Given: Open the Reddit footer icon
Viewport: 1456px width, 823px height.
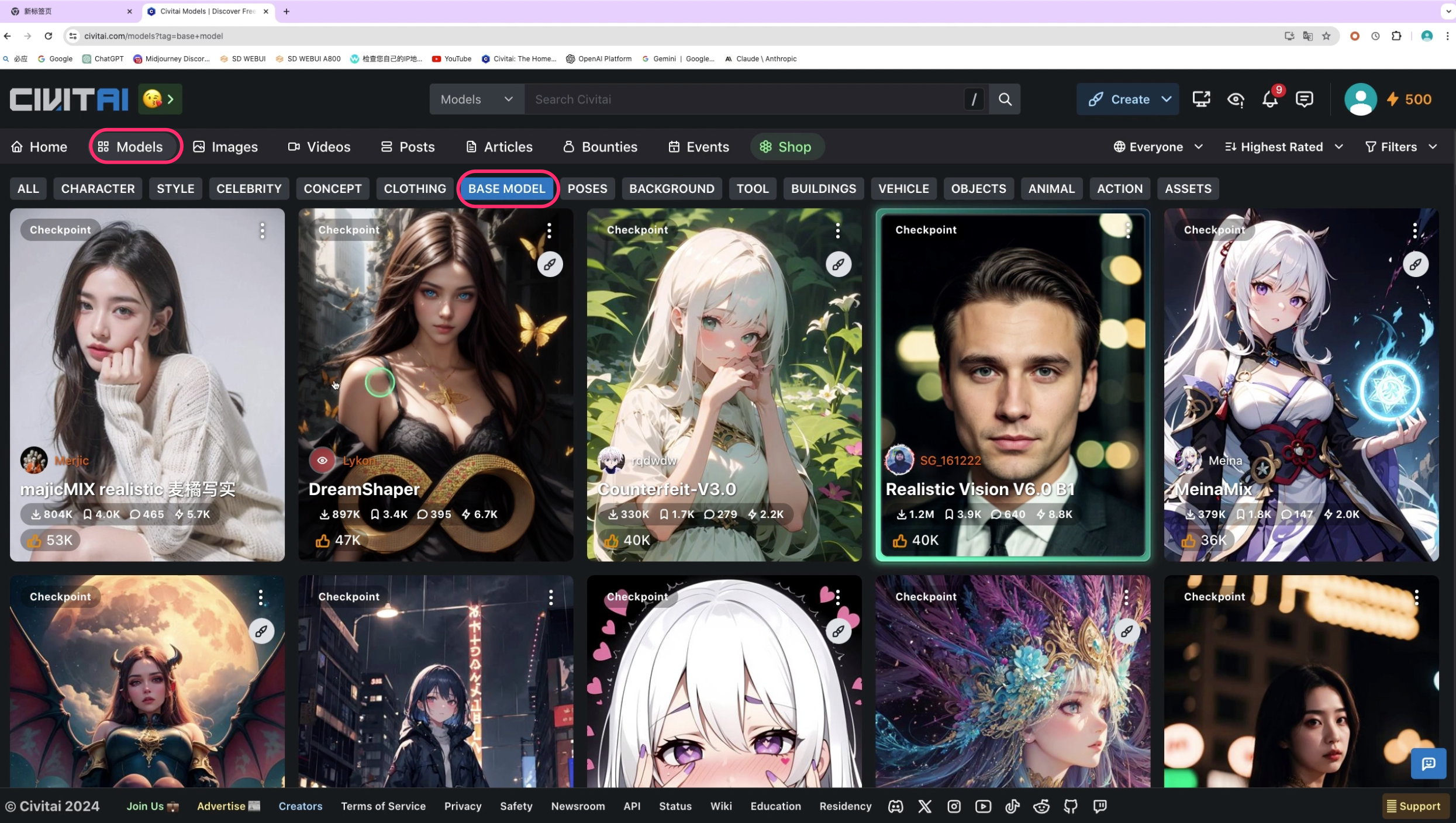Looking at the screenshot, I should [1041, 807].
